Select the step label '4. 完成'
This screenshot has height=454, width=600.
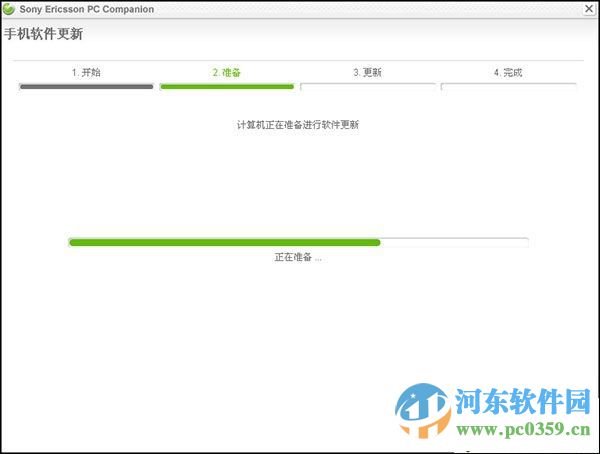(x=508, y=72)
